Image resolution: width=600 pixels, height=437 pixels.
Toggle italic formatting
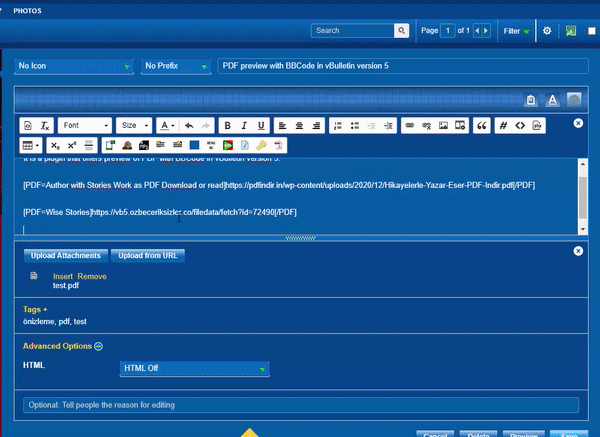click(244, 126)
